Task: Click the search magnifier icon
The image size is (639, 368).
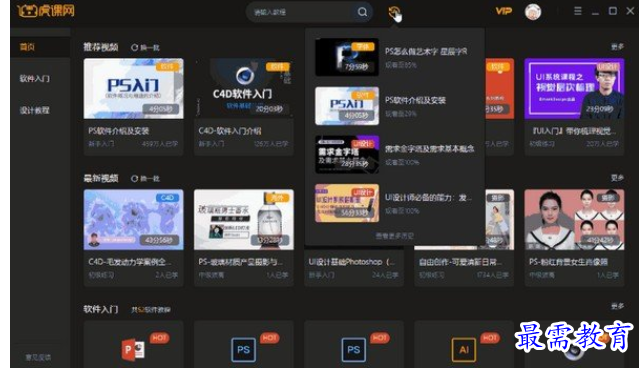Action: click(362, 12)
